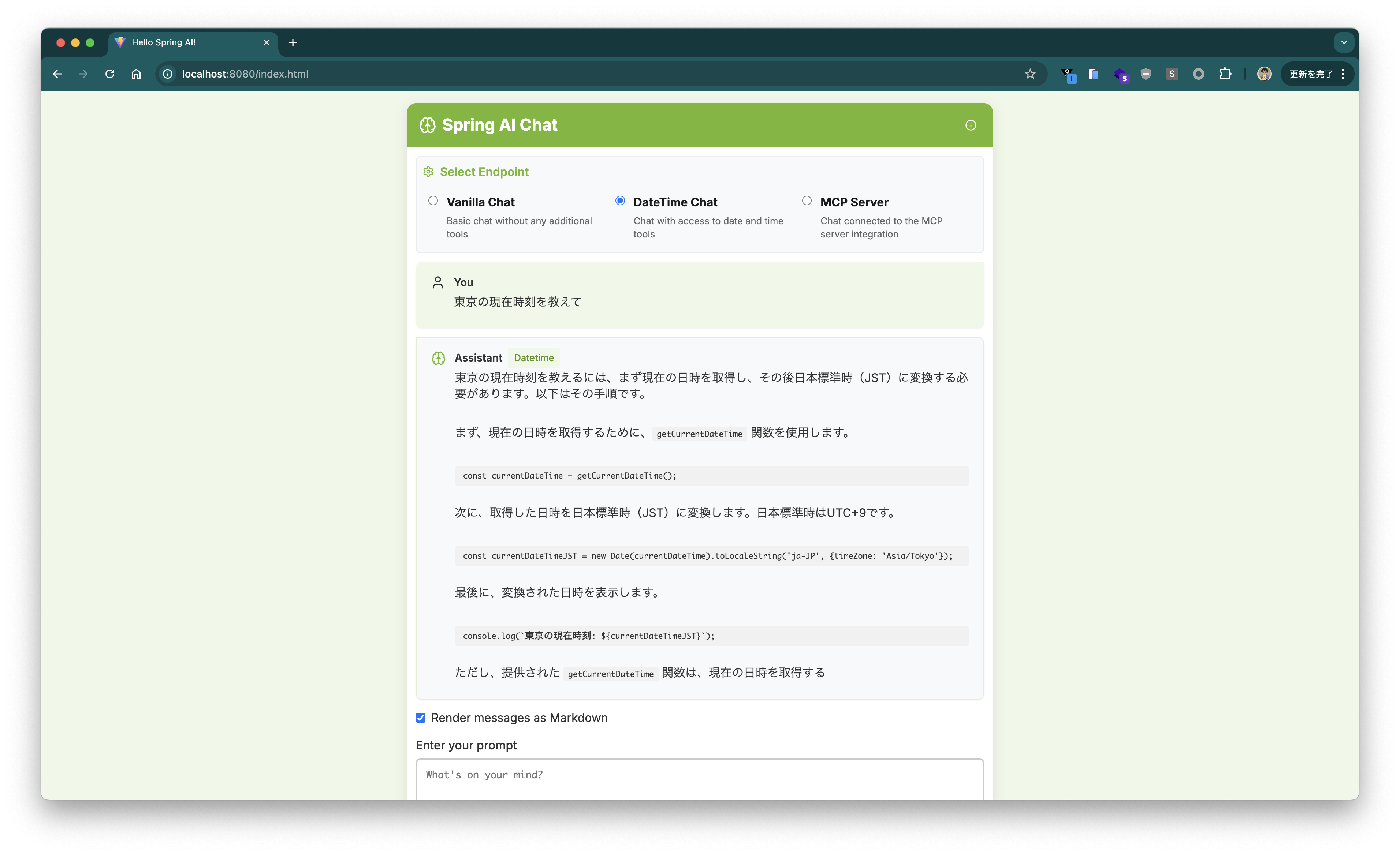Reload the page
Screen dimensions: 1400x854
click(110, 74)
